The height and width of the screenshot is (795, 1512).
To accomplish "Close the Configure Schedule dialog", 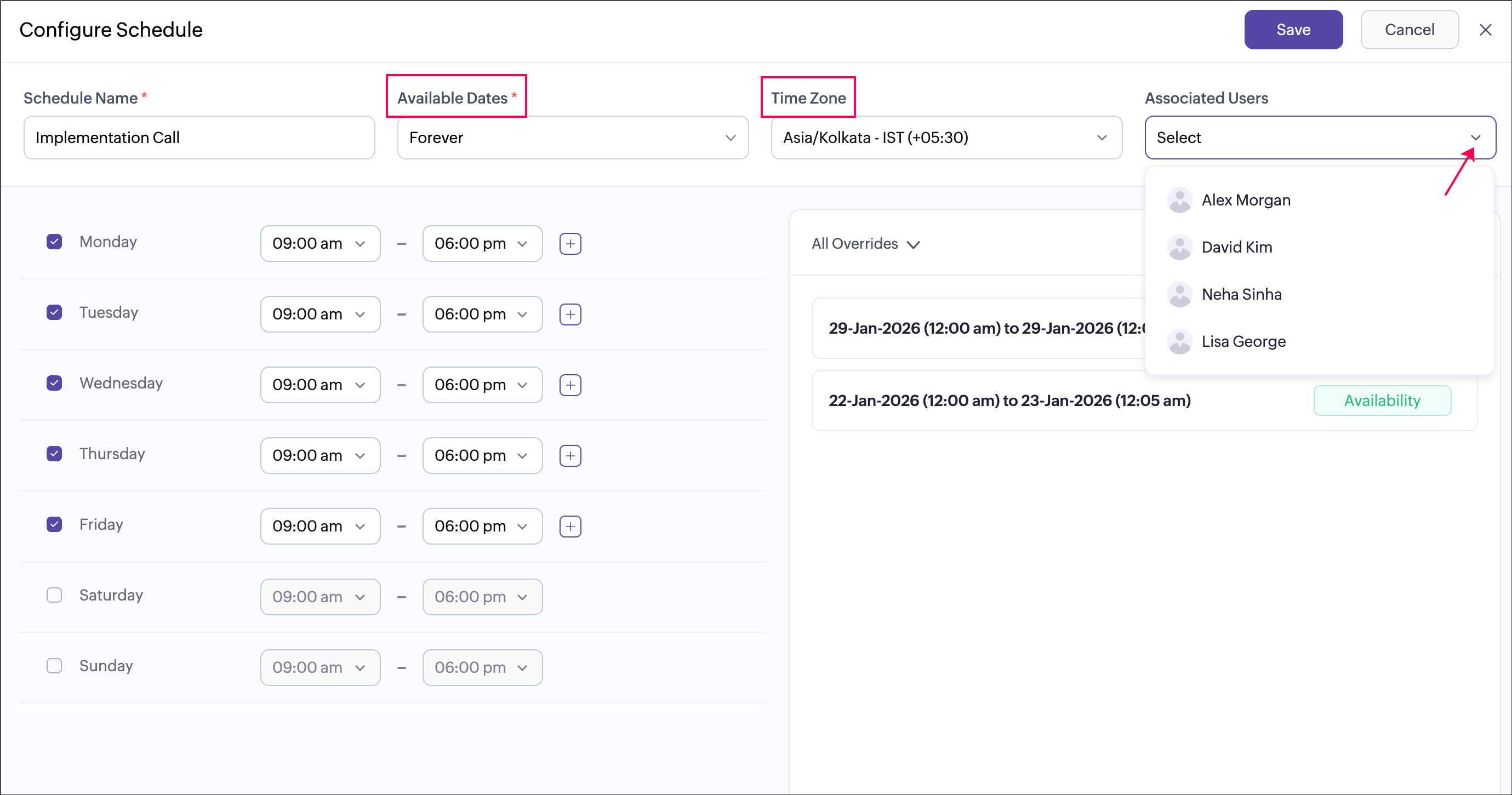I will click(x=1485, y=30).
